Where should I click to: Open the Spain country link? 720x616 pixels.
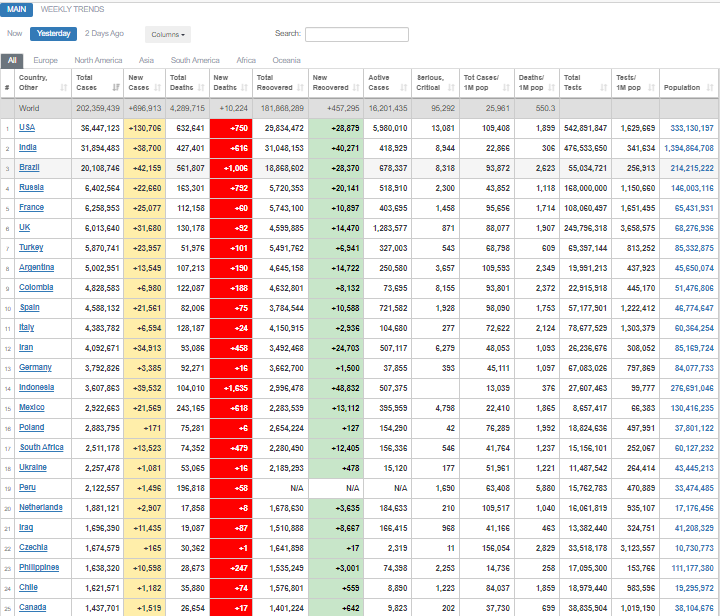29,308
